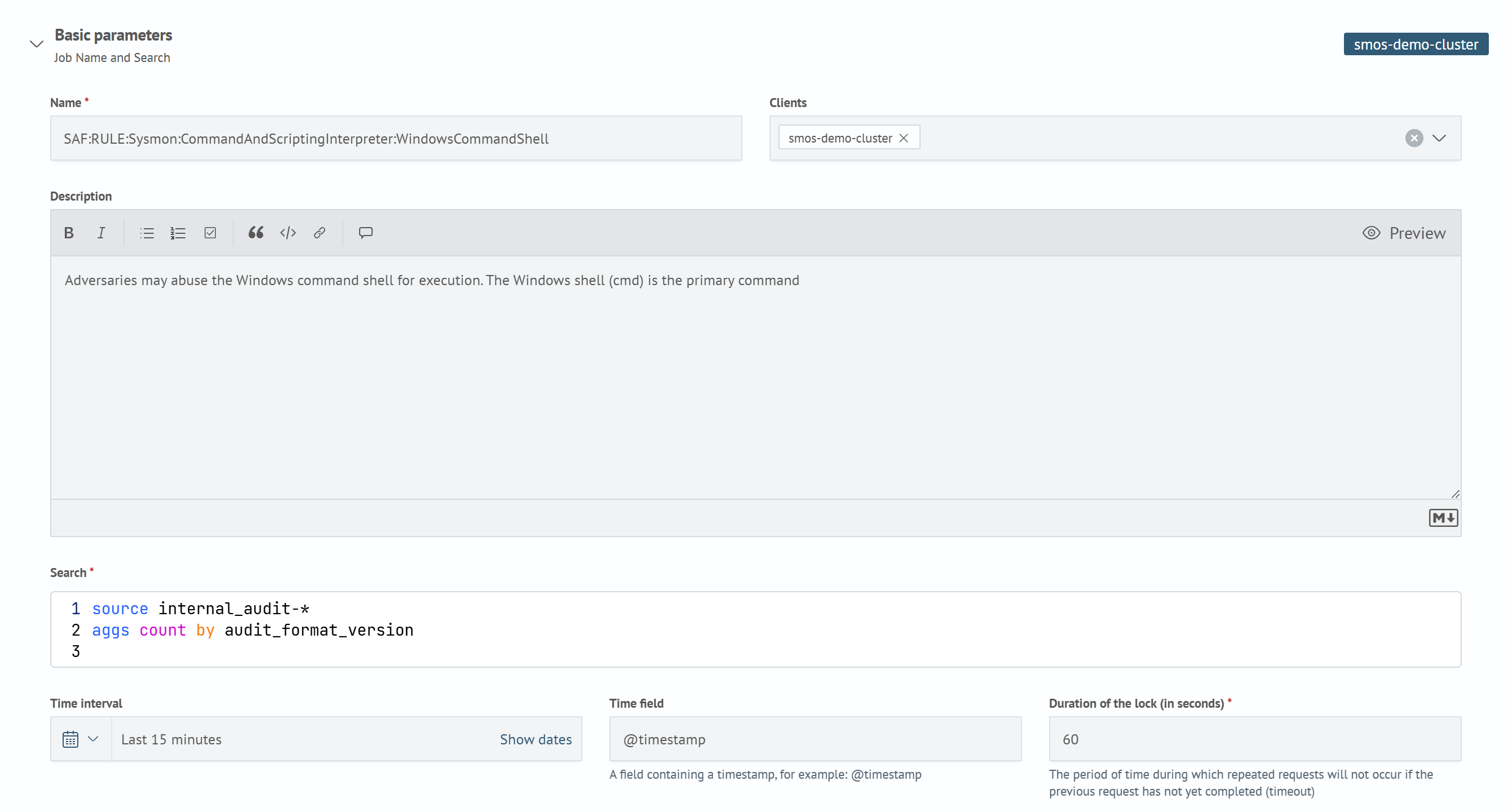The image size is (1508, 812).
Task: Toggle bold formatting in Description editor
Action: coord(68,233)
